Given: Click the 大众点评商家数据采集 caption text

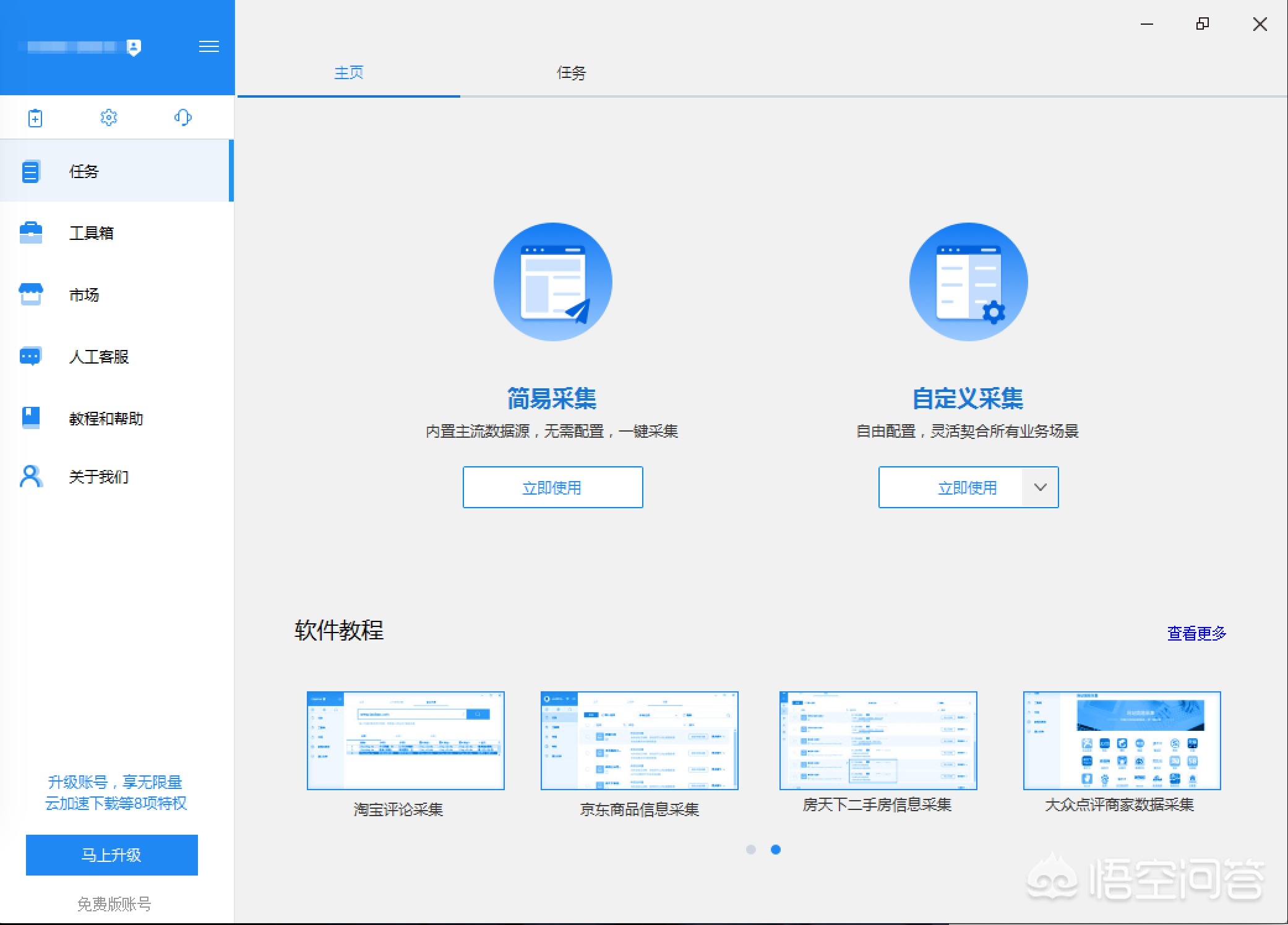Looking at the screenshot, I should pos(1120,804).
